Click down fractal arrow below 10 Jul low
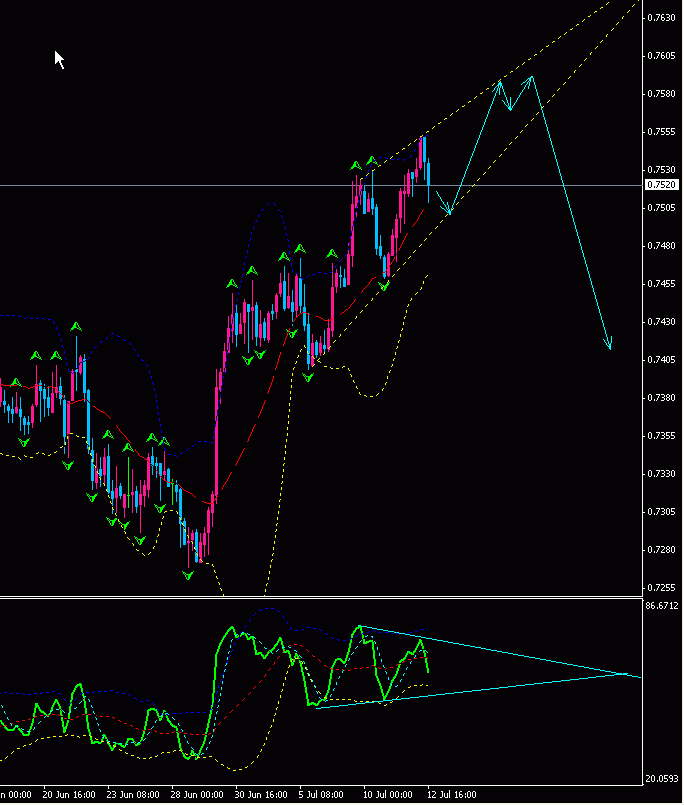The width and height of the screenshot is (684, 805). click(385, 287)
